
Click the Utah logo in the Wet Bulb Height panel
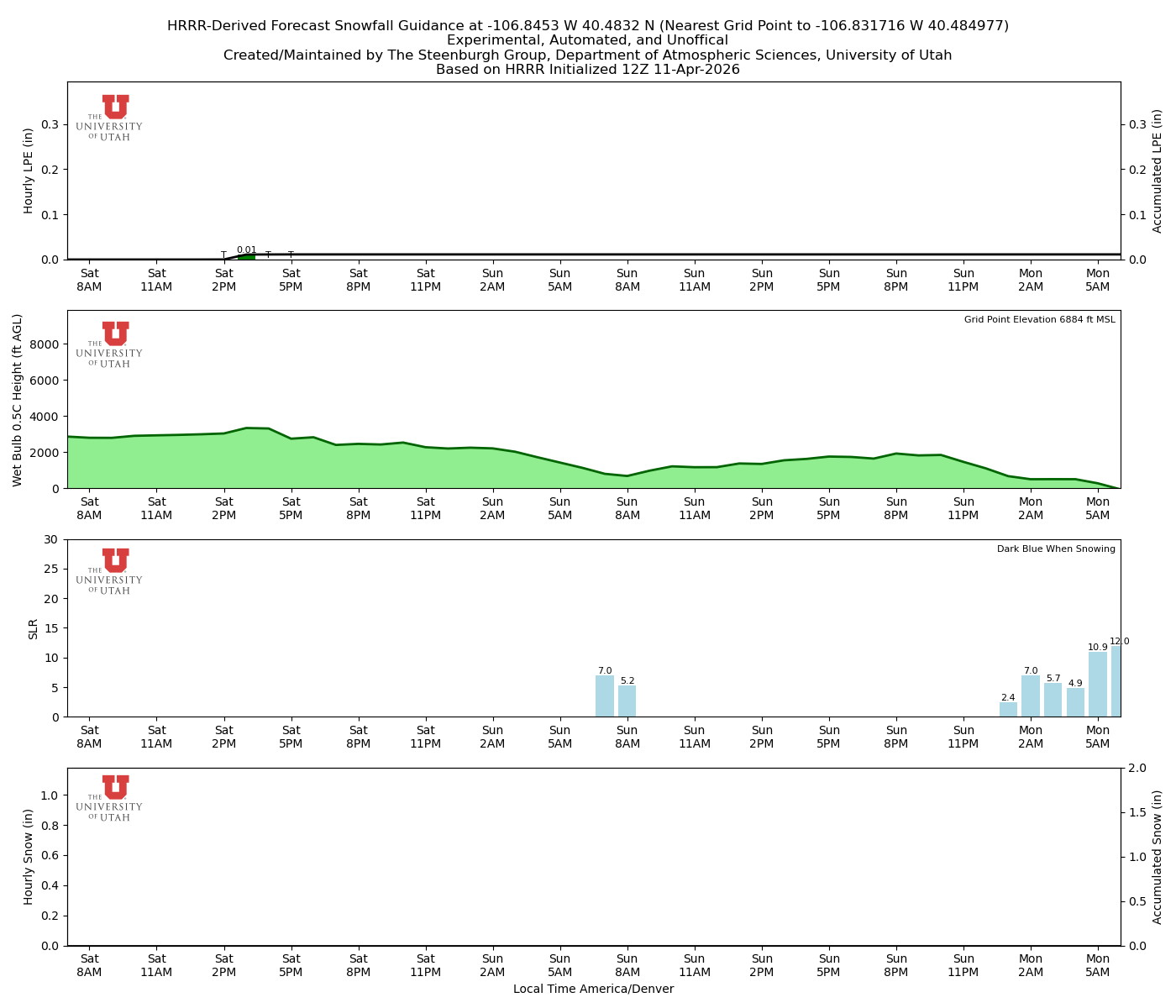[x=110, y=344]
